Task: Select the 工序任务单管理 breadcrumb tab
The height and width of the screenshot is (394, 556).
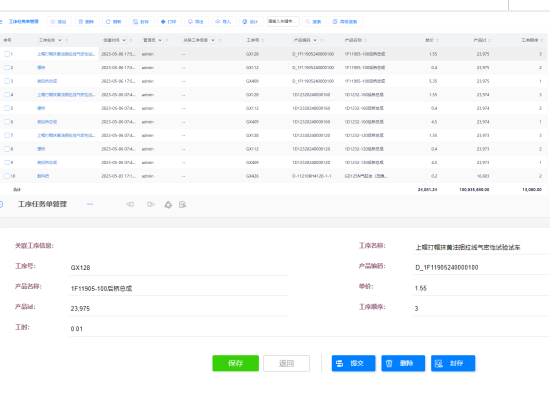Action: coord(23,22)
